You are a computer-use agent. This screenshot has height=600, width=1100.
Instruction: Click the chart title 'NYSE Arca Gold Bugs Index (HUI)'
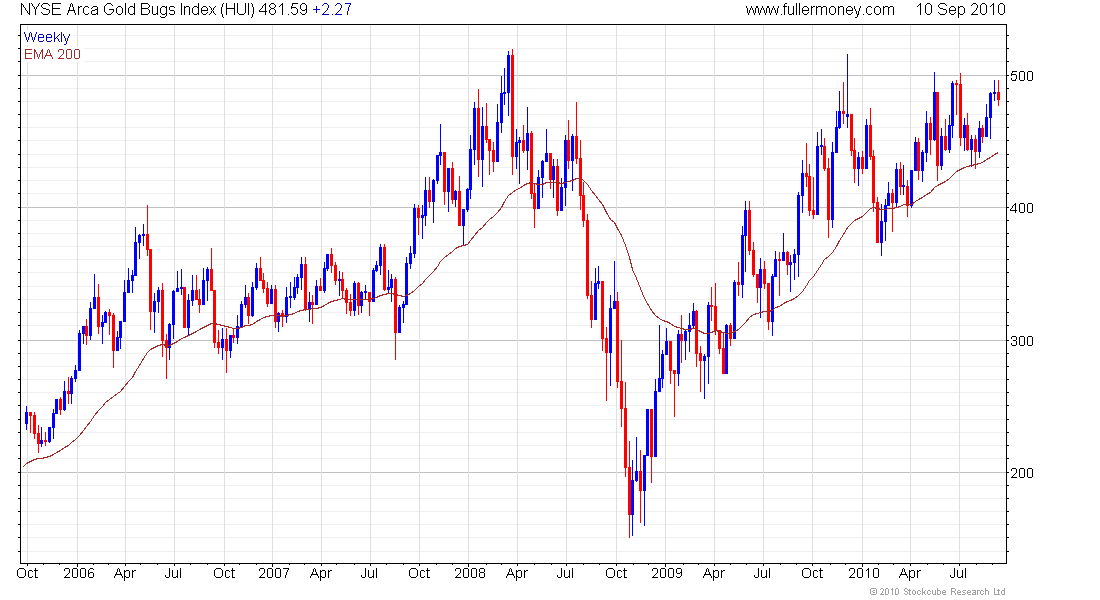coord(137,10)
